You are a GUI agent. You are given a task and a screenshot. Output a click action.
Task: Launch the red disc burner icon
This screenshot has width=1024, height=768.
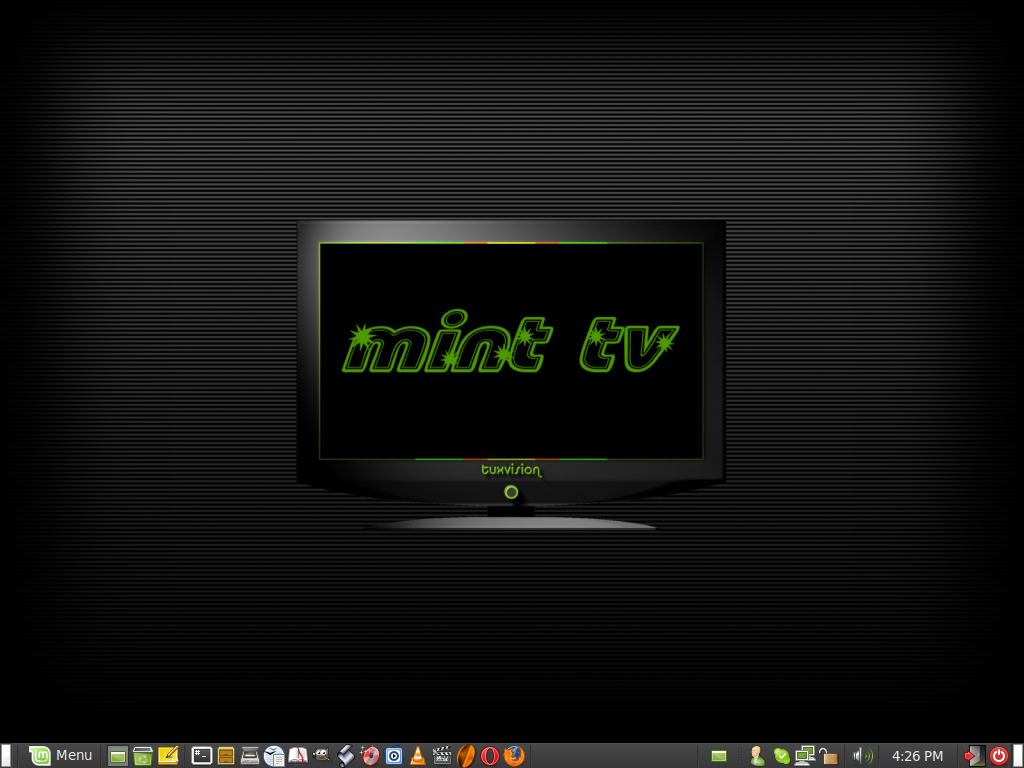coord(370,756)
